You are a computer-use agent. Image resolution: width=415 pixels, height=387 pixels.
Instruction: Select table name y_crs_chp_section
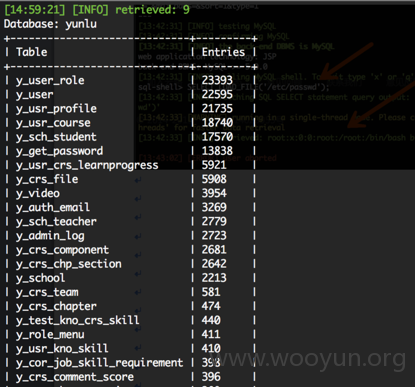click(x=69, y=264)
